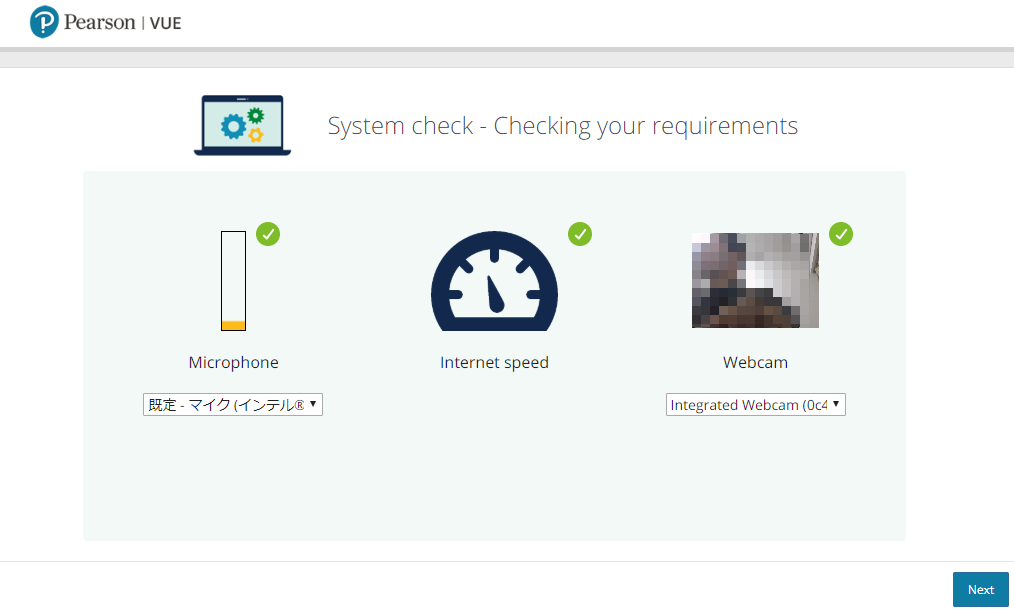
Task: Click the Pearson wordmark text
Action: click(100, 23)
